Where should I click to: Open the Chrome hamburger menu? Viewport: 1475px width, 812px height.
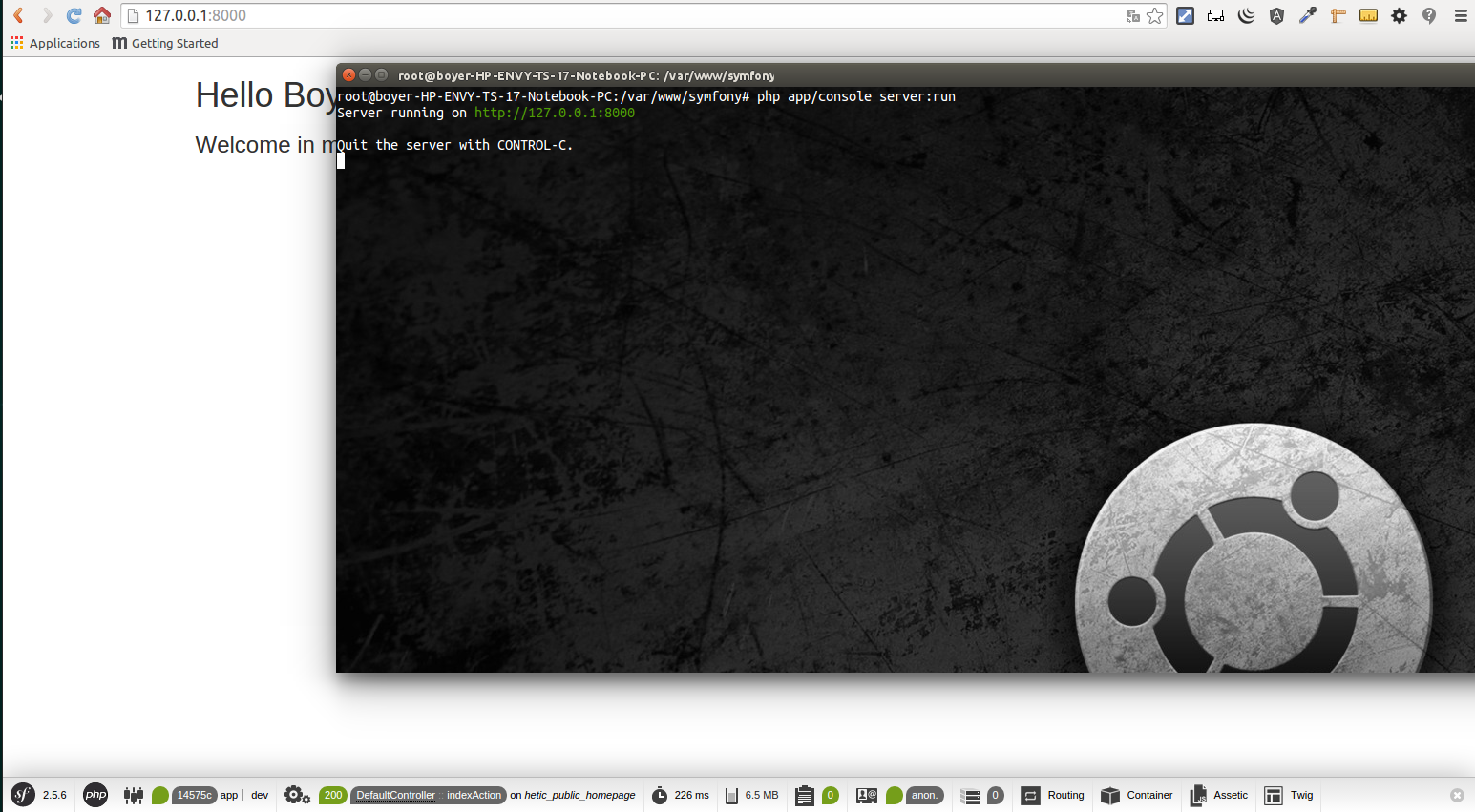1460,15
